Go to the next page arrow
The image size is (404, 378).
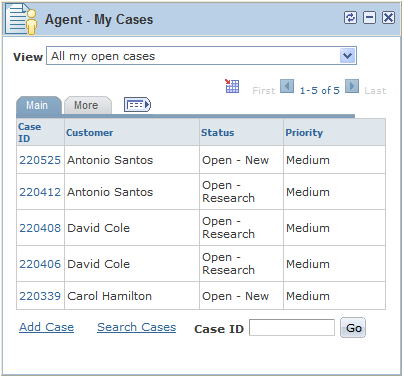[352, 86]
